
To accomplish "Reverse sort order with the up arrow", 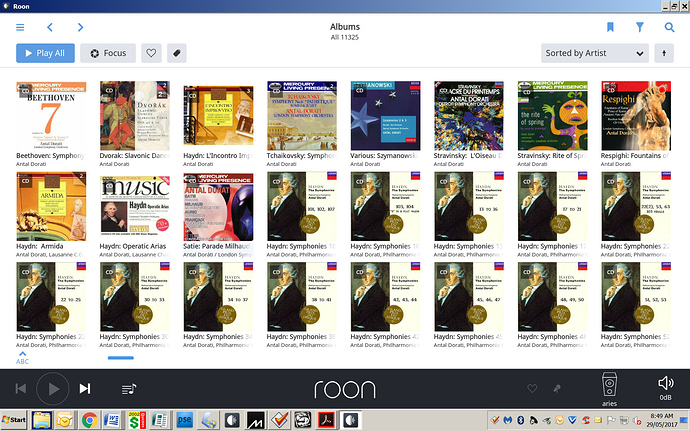I will (664, 53).
